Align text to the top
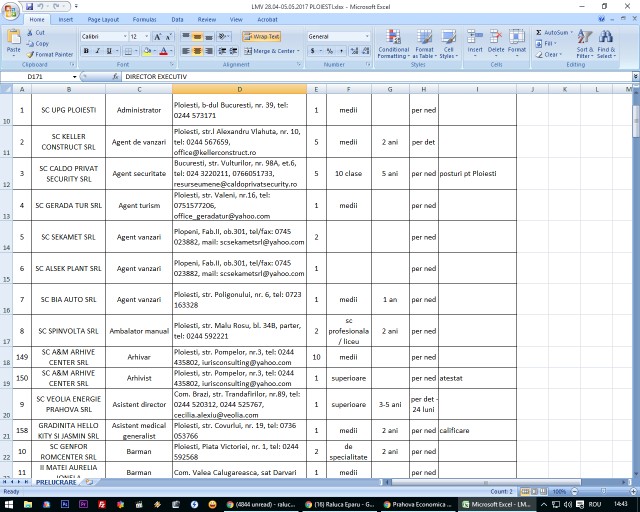 [186, 37]
